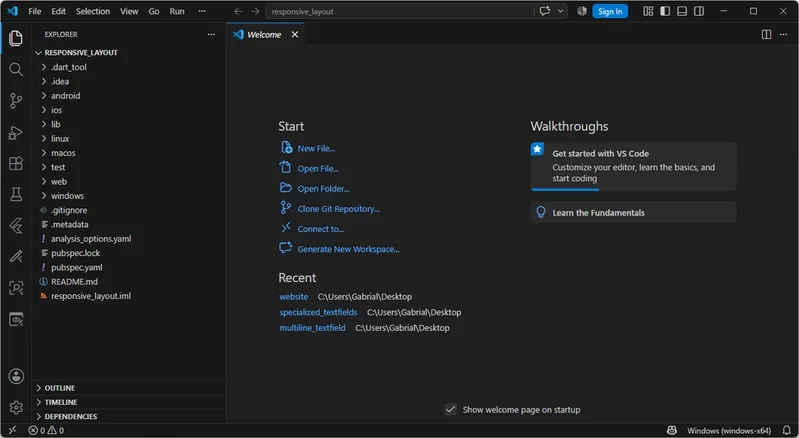Screen dimensions: 799x438
Task: Open the Edit menu
Action: [x=58, y=11]
